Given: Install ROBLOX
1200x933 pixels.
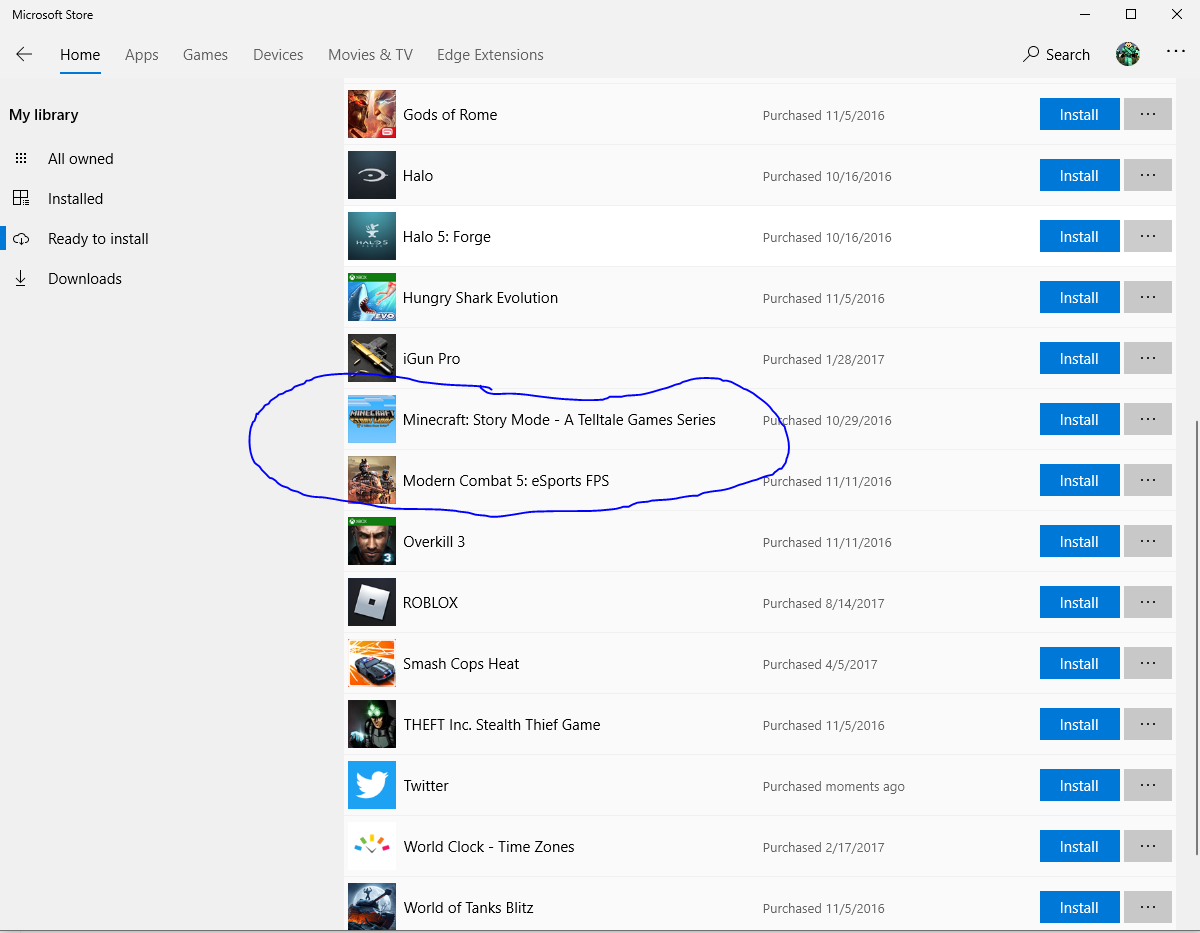Looking at the screenshot, I should click(x=1079, y=603).
